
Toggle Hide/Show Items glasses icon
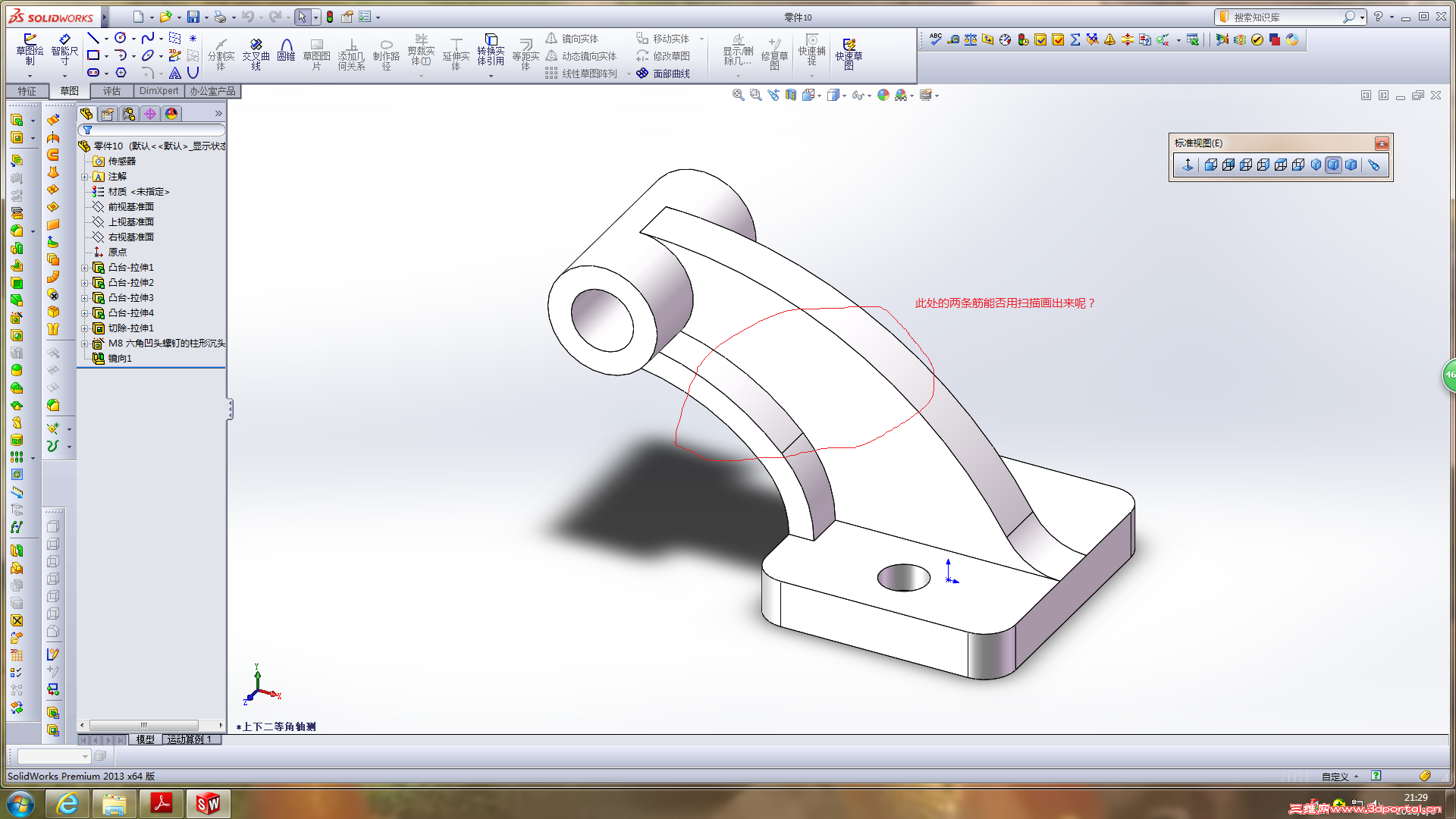click(x=858, y=95)
